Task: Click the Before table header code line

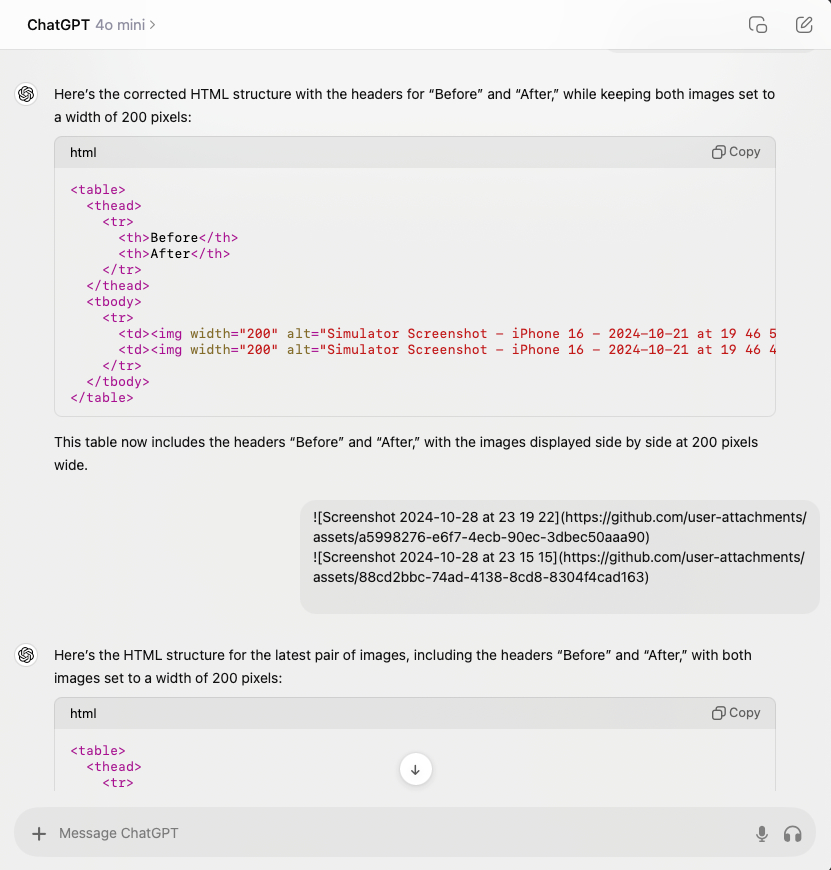Action: (178, 238)
